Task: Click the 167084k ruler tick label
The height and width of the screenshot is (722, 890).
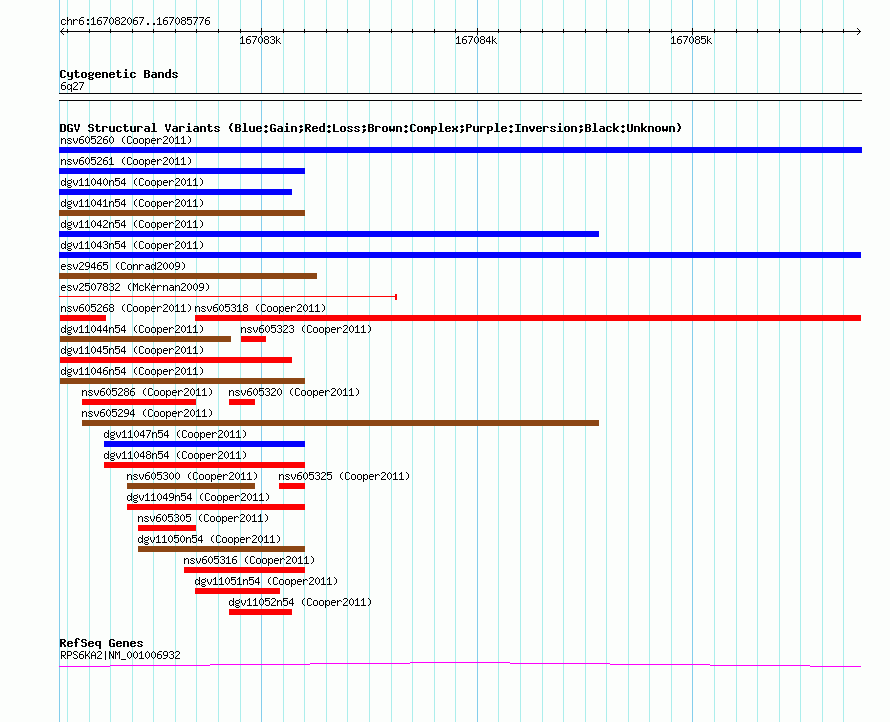Action: click(x=476, y=40)
